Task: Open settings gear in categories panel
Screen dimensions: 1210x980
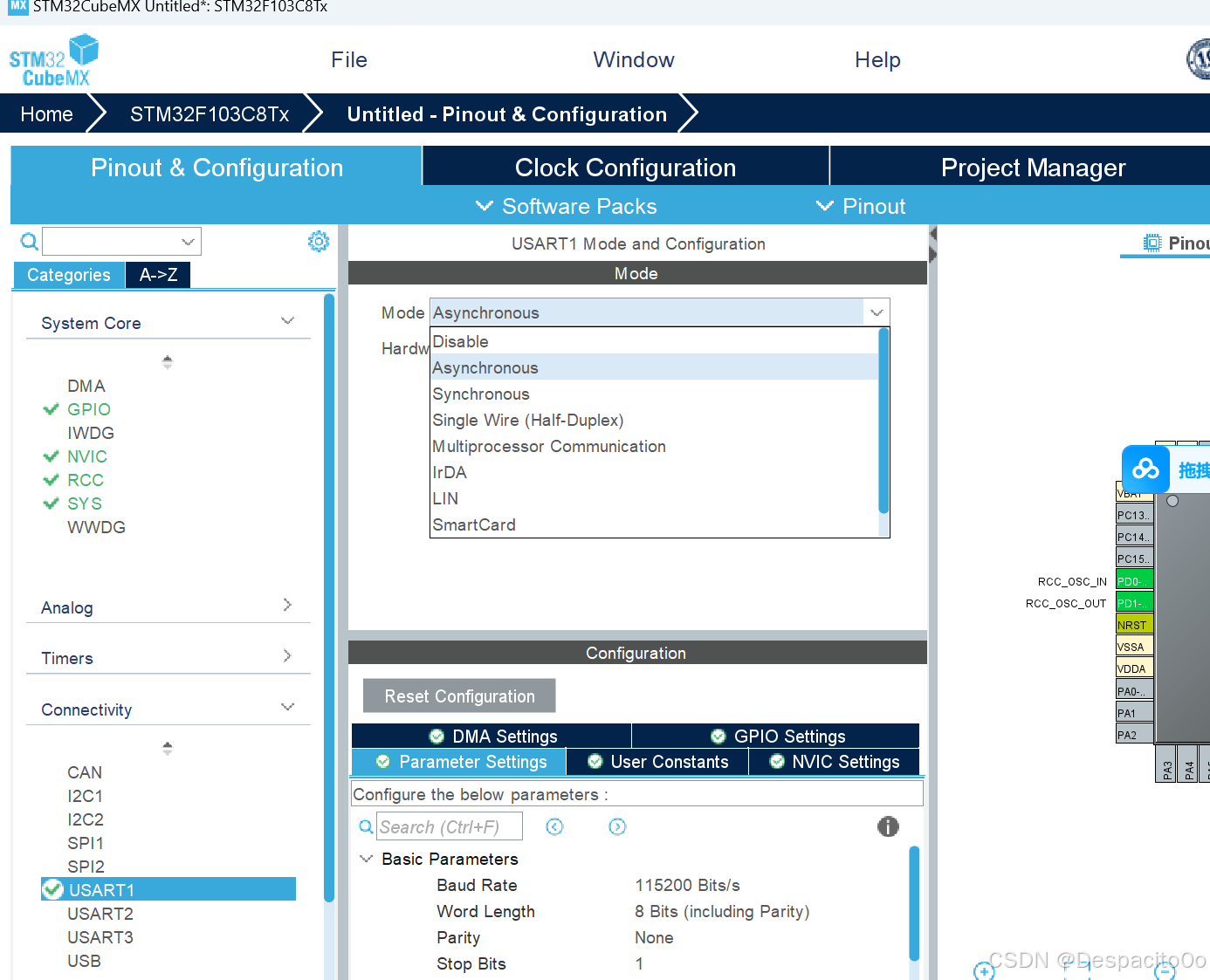Action: pyautogui.click(x=319, y=242)
